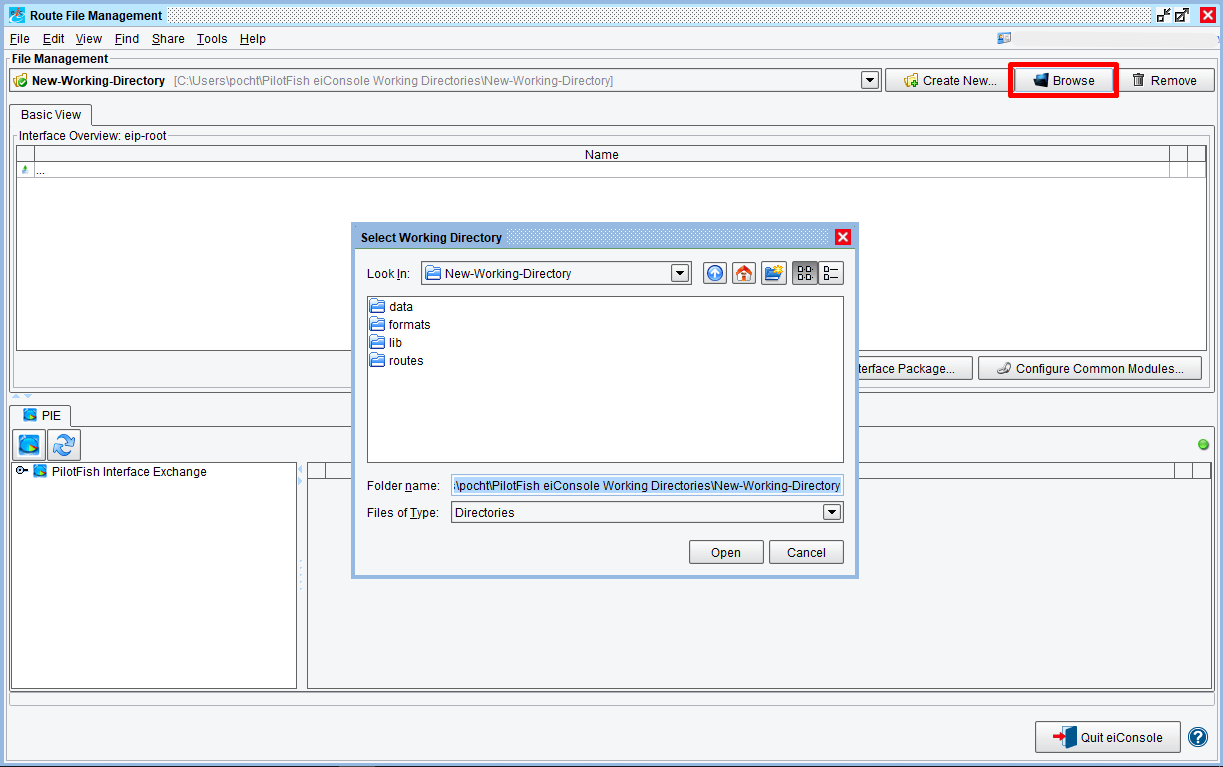Close the Select Working Directory dialog
1223x767 pixels.
coord(843,237)
